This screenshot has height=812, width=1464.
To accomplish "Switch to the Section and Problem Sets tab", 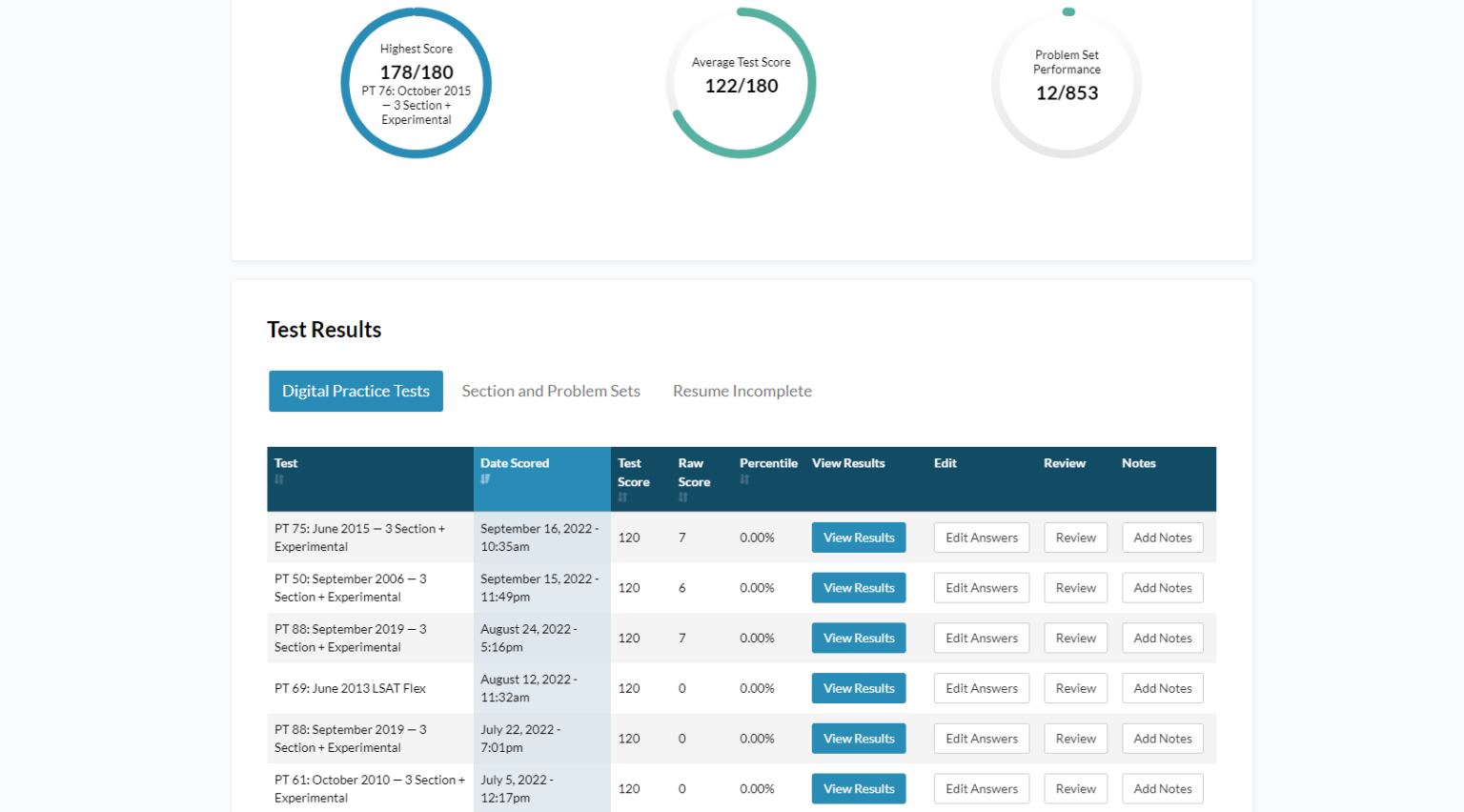I will [551, 391].
